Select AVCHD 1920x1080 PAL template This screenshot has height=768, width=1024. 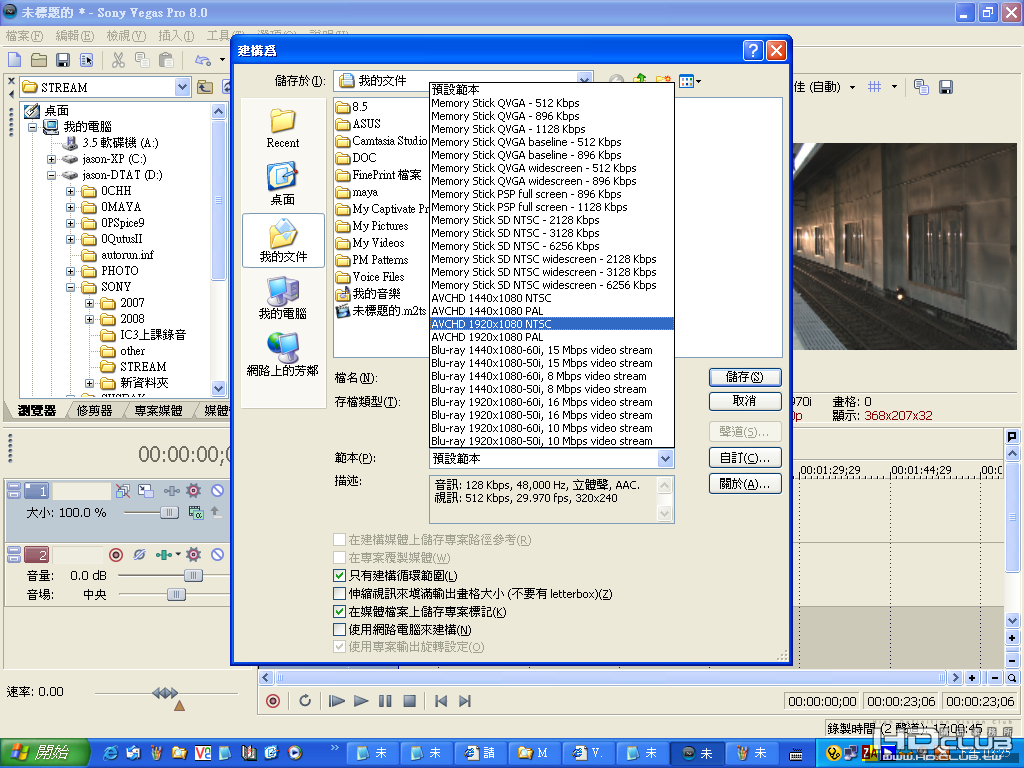[487, 337]
